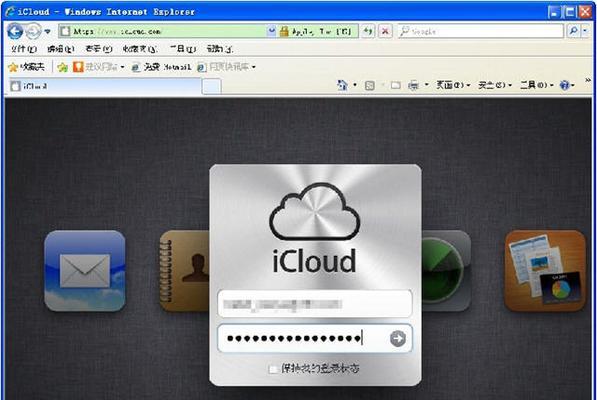
Task: Expand the Home button dropdown arrow
Action: click(x=355, y=85)
